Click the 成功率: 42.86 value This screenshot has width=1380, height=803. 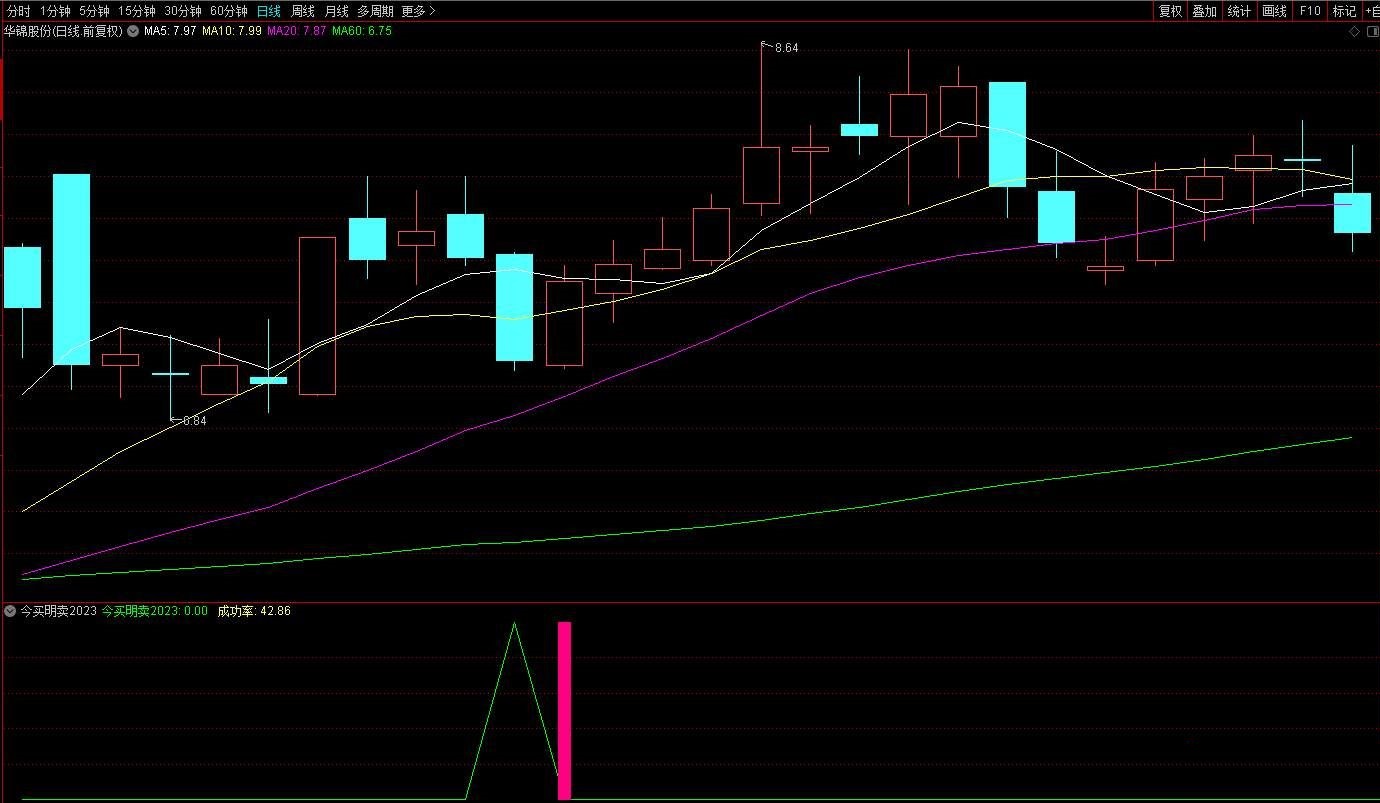pyautogui.click(x=254, y=611)
